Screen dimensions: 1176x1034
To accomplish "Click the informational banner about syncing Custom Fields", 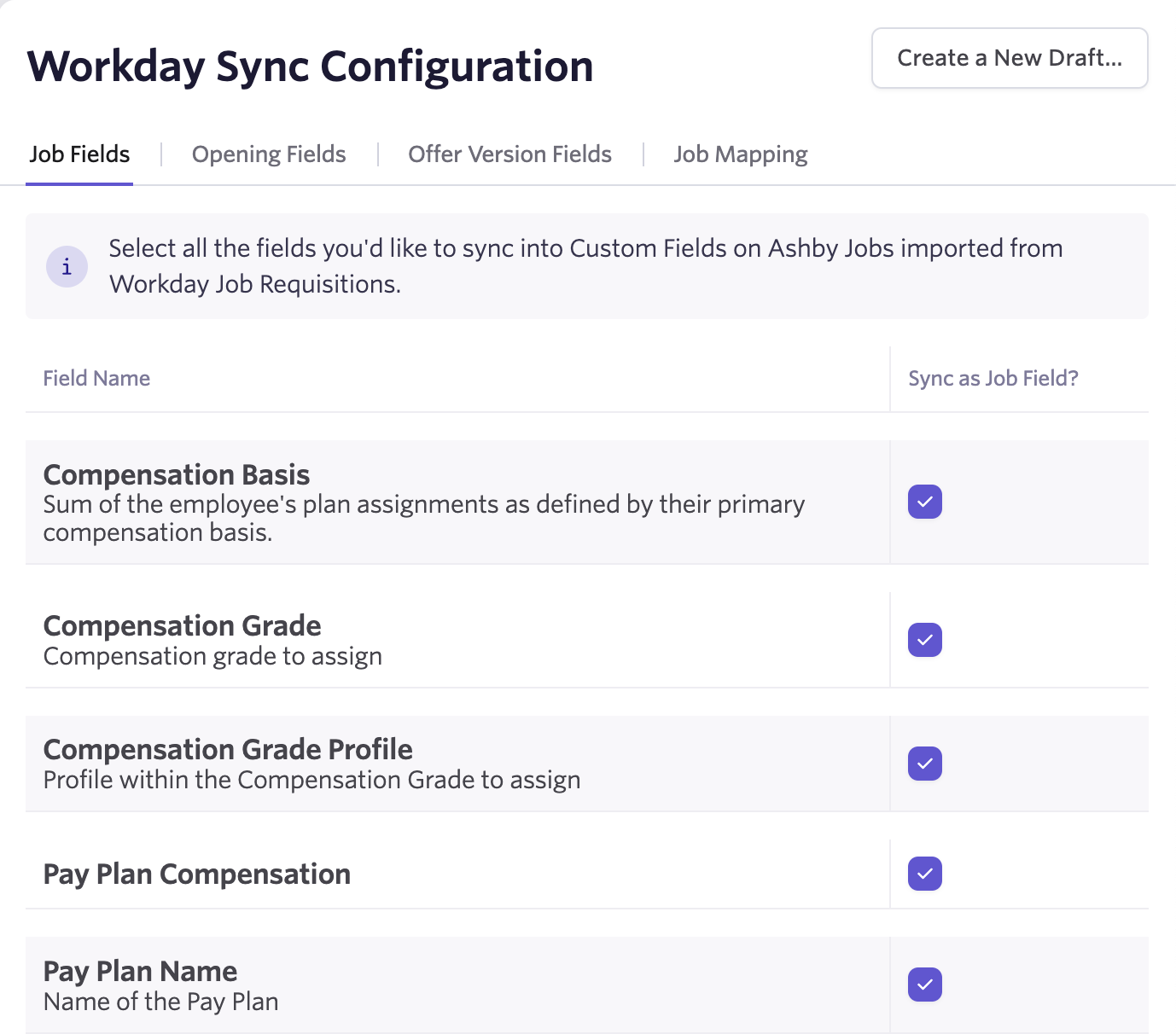I will click(x=587, y=266).
